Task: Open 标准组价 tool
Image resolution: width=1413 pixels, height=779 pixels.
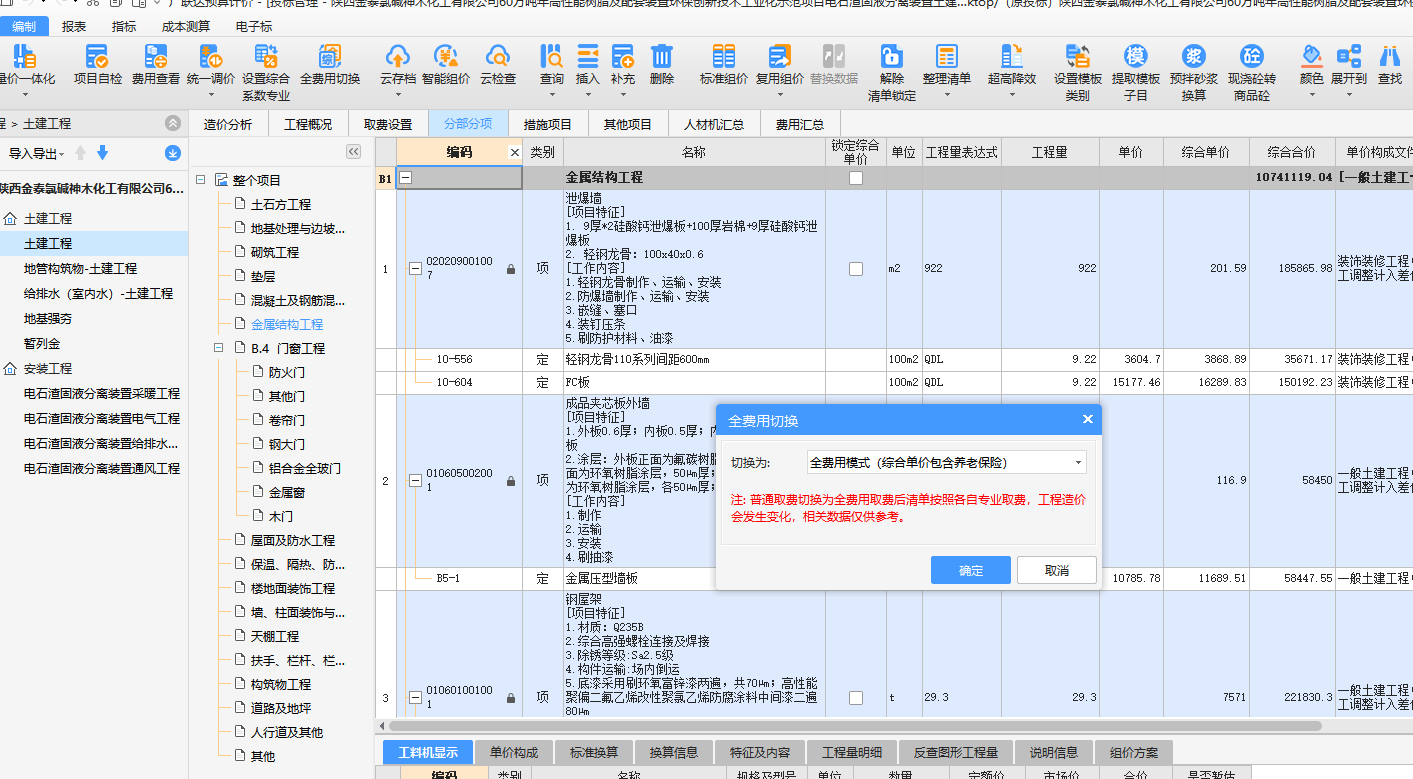Action: pos(723,65)
